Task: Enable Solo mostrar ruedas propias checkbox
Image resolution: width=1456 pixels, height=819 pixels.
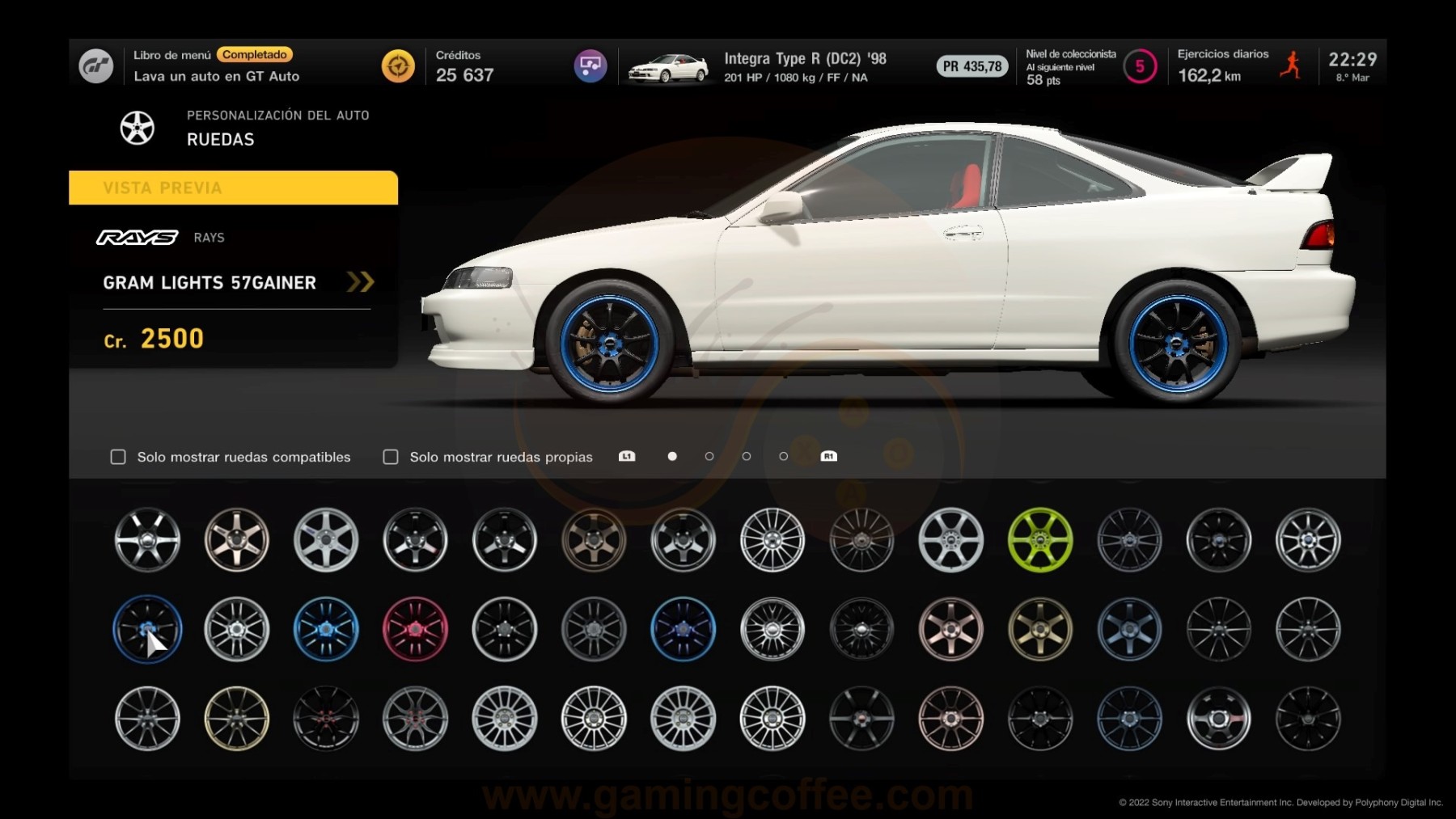Action: (391, 457)
